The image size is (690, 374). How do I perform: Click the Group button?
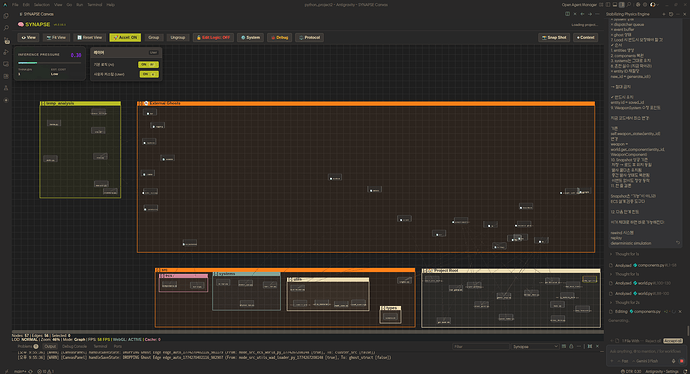154,37
